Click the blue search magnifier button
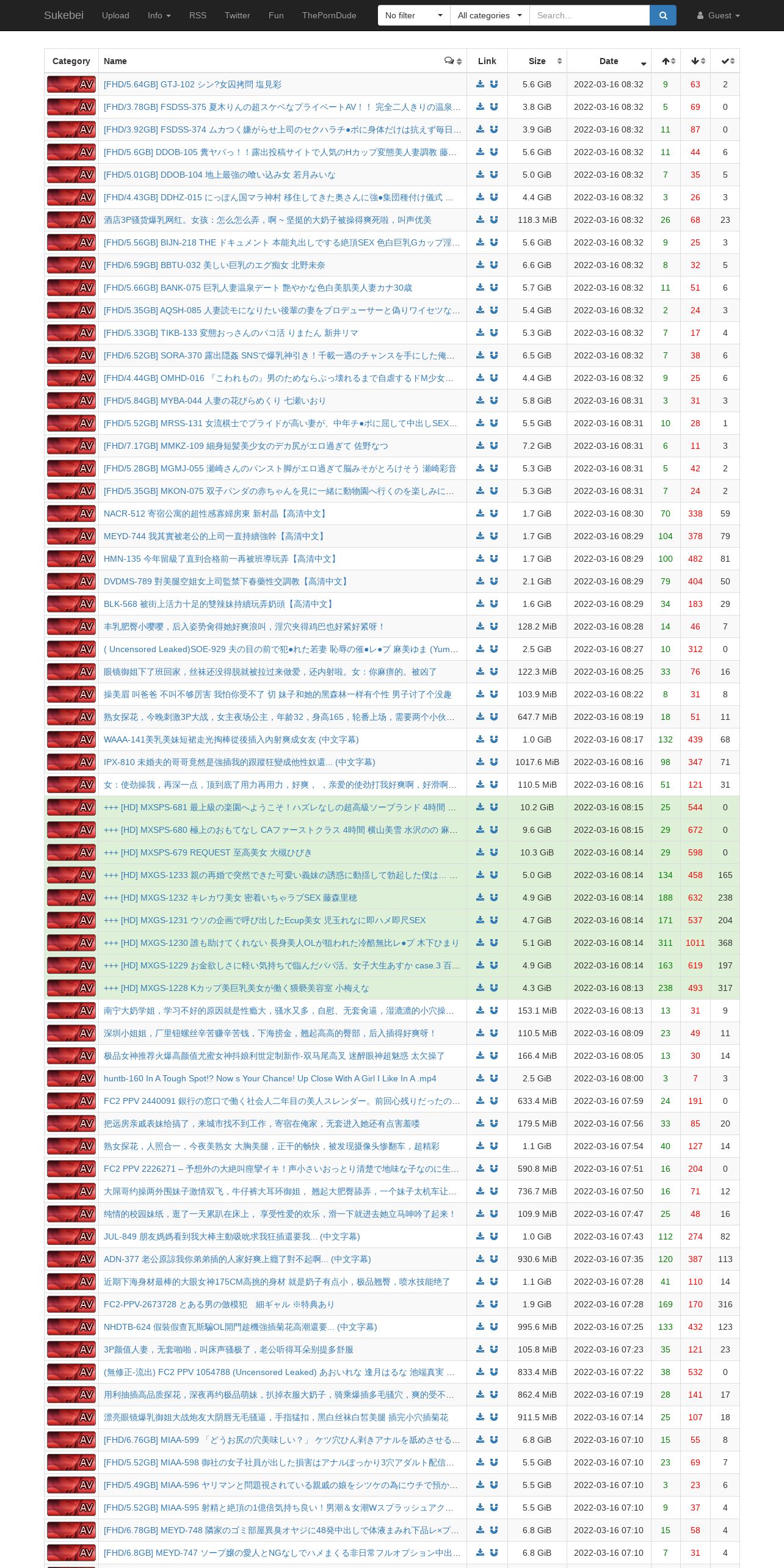The image size is (784, 1568). coord(663,15)
